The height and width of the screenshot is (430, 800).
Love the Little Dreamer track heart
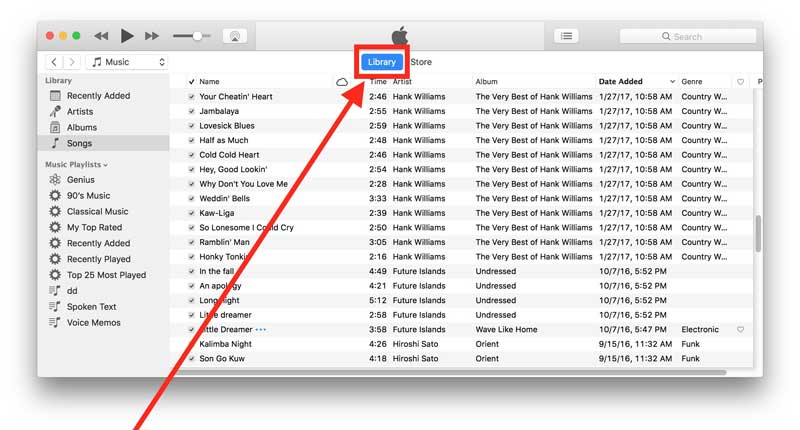pos(740,330)
